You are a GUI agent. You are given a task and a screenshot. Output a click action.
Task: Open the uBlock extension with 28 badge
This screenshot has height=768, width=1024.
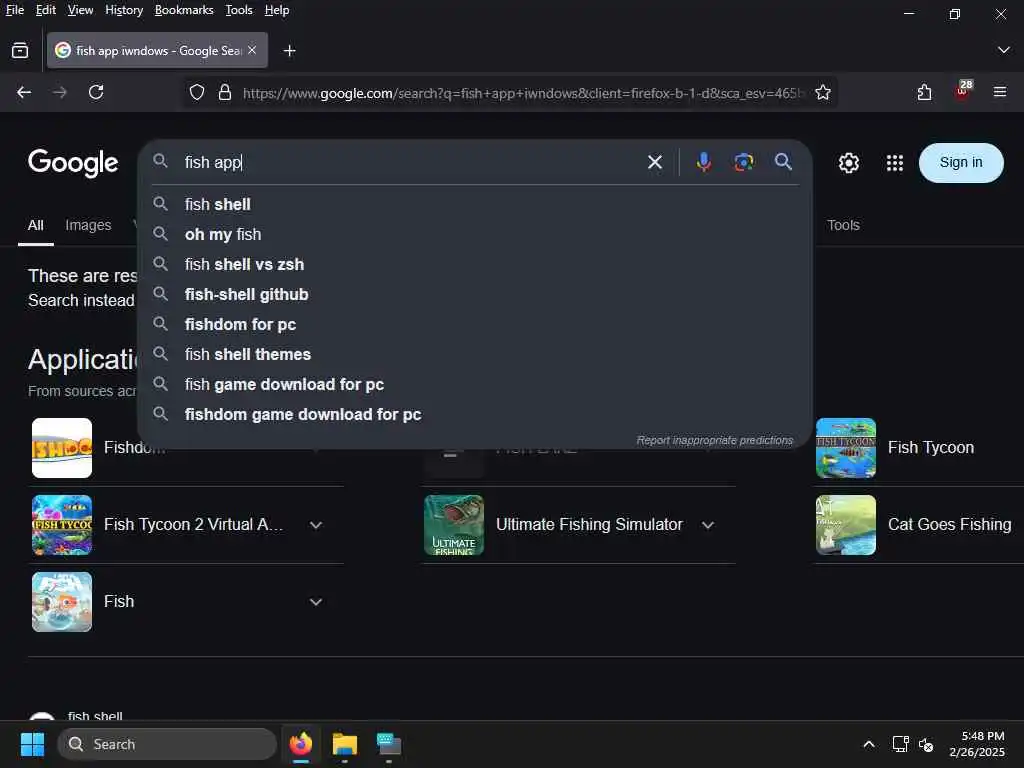(x=963, y=91)
